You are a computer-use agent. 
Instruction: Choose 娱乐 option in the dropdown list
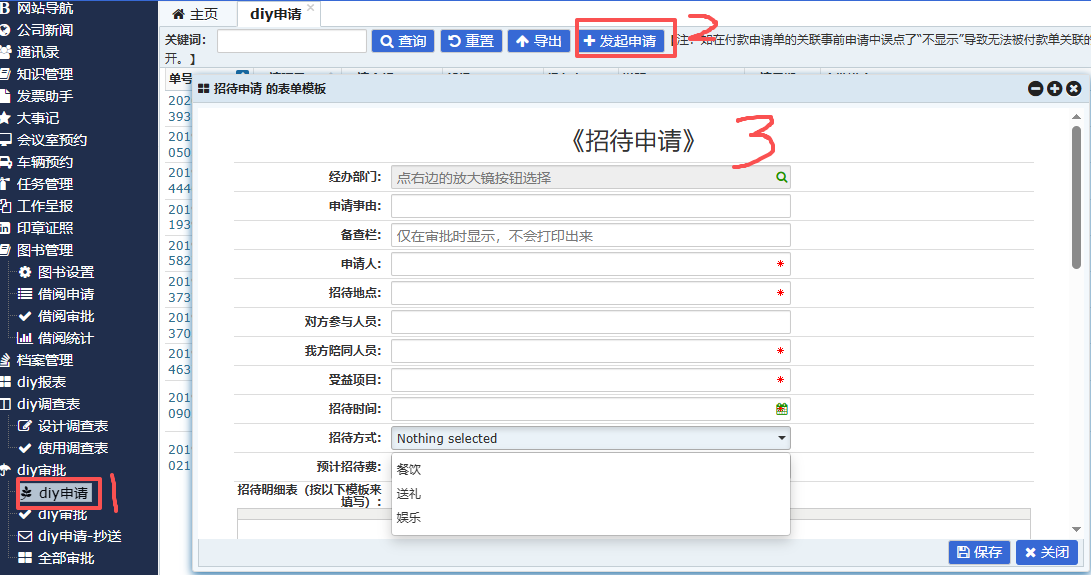pos(409,518)
